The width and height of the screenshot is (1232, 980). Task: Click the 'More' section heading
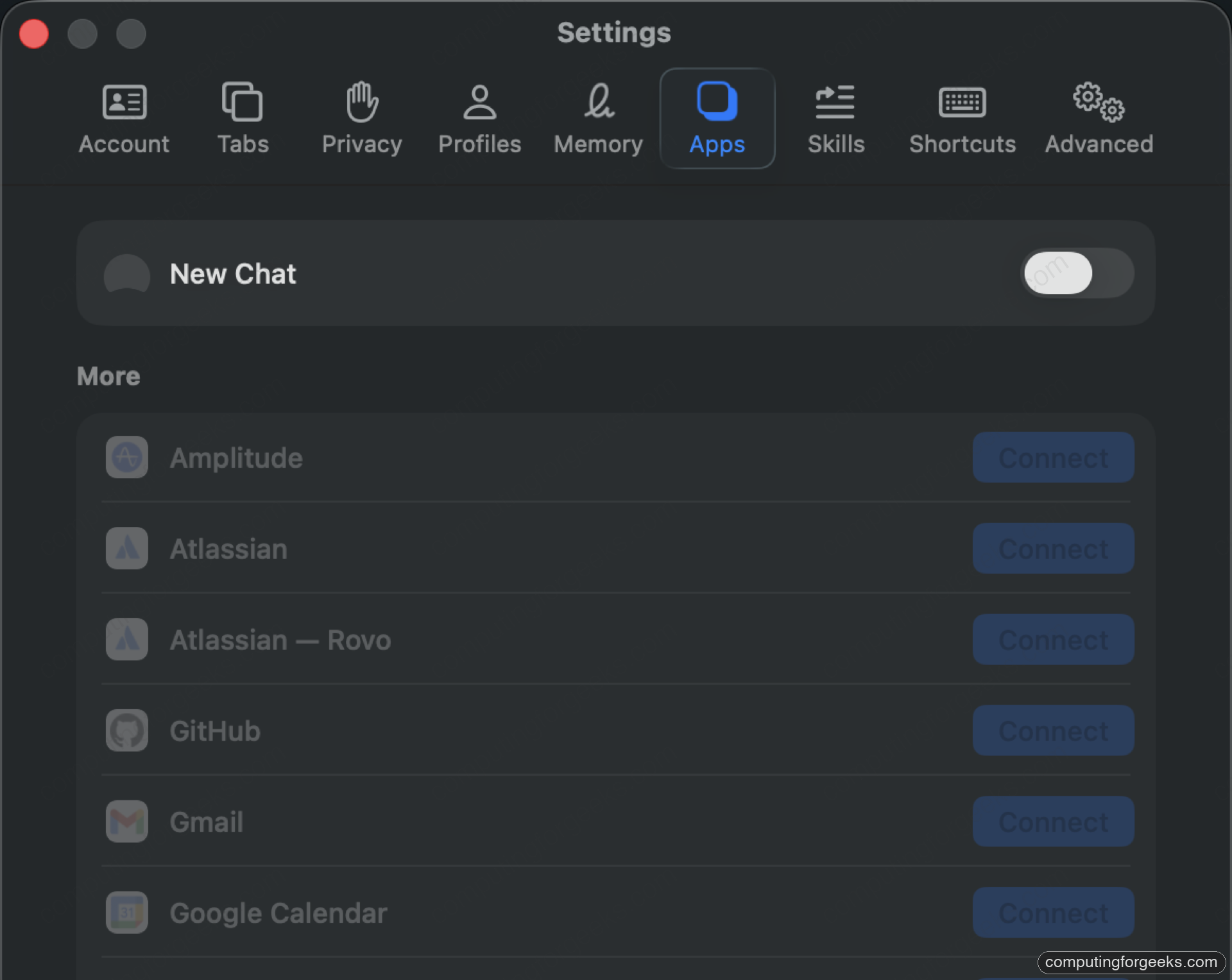[108, 376]
